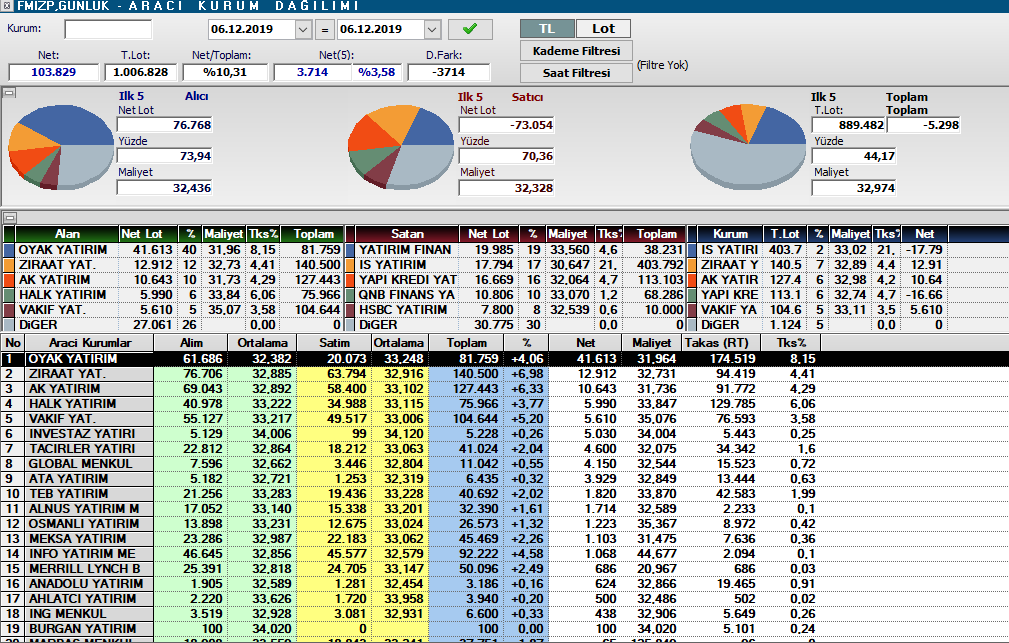Sort by the Alan column header
The width and height of the screenshot is (1009, 643).
pos(67,234)
